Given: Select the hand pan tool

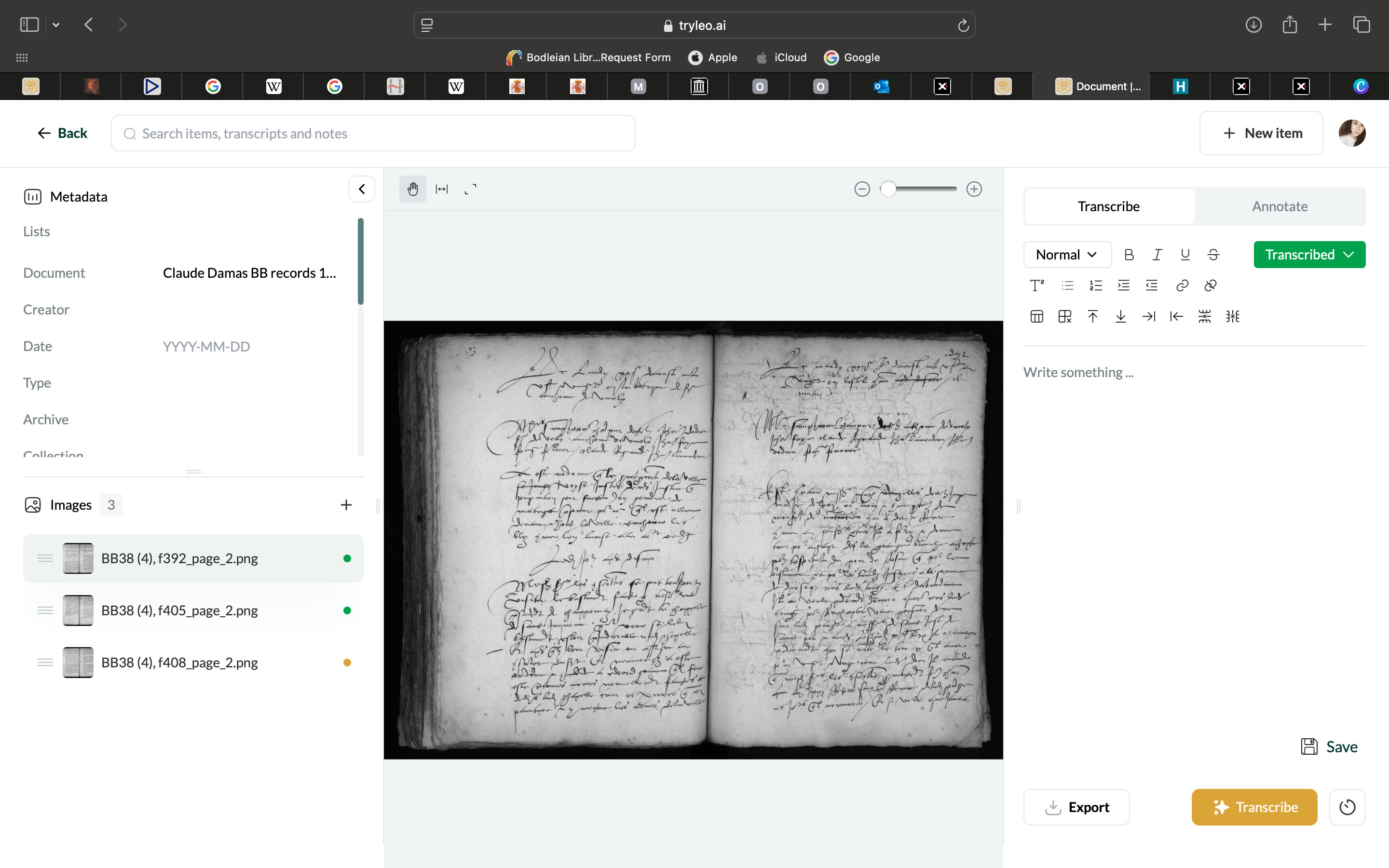Looking at the screenshot, I should [x=412, y=189].
